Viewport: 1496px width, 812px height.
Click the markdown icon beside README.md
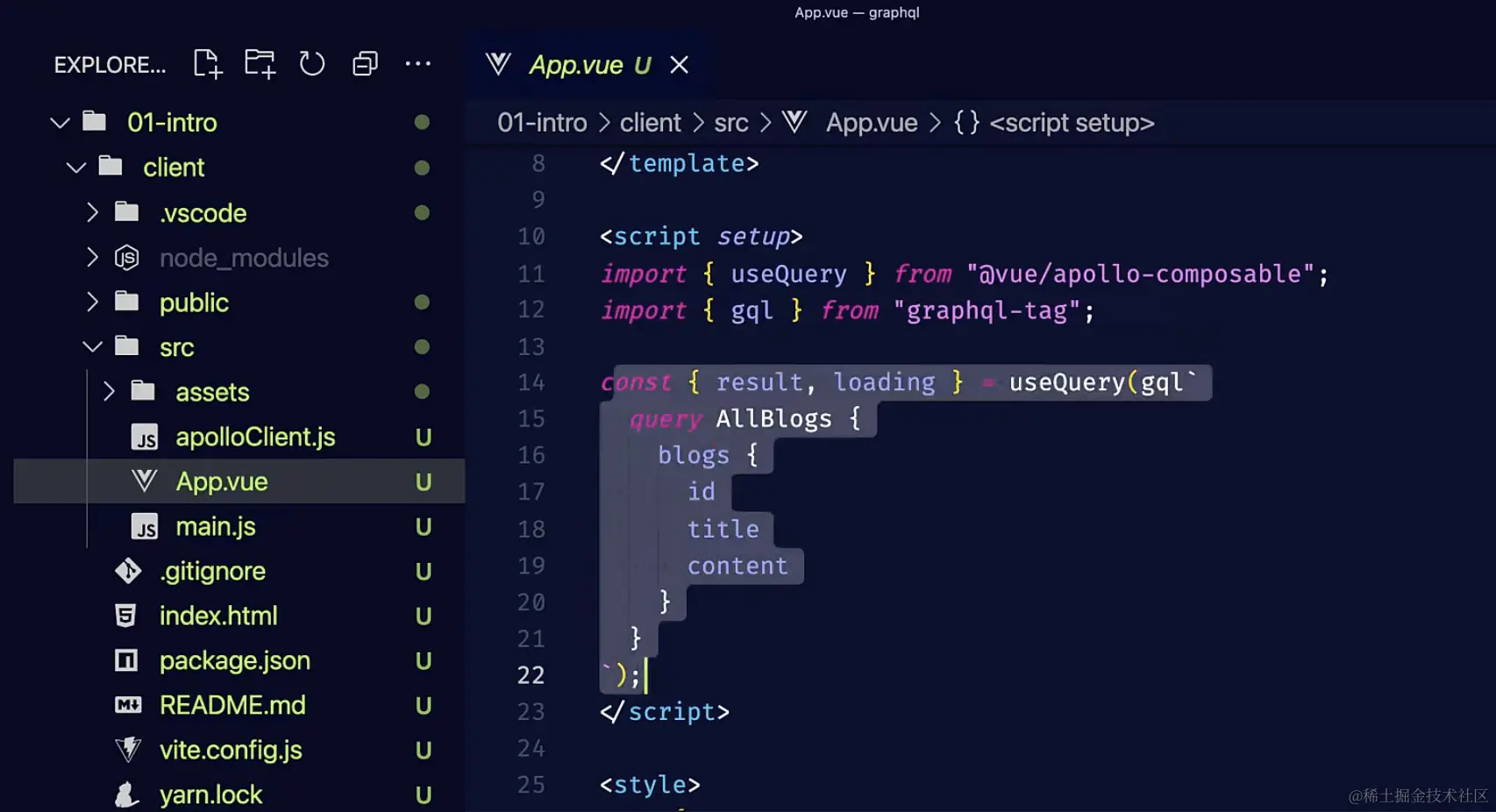[128, 705]
